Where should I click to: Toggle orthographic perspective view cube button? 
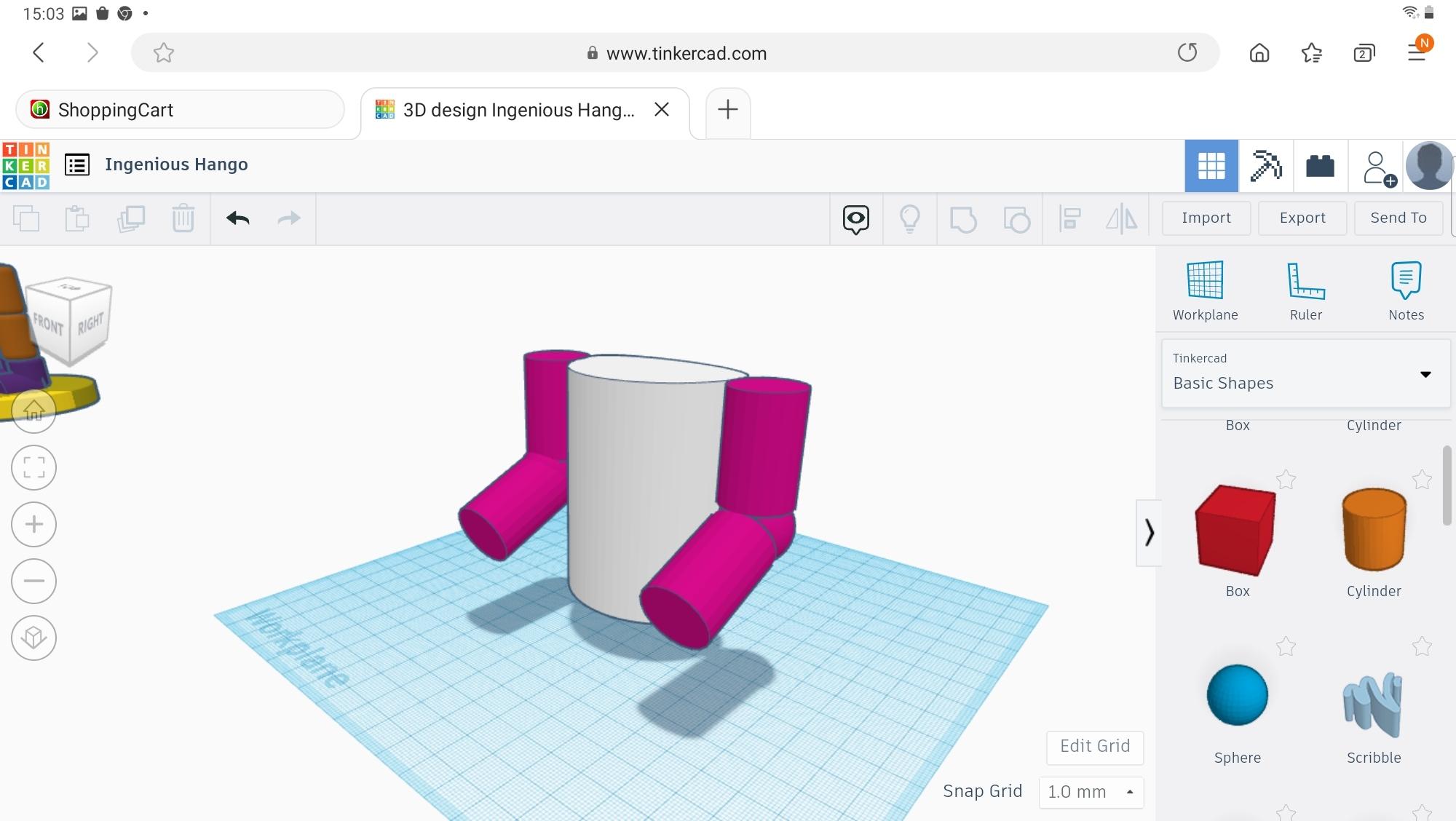click(33, 638)
